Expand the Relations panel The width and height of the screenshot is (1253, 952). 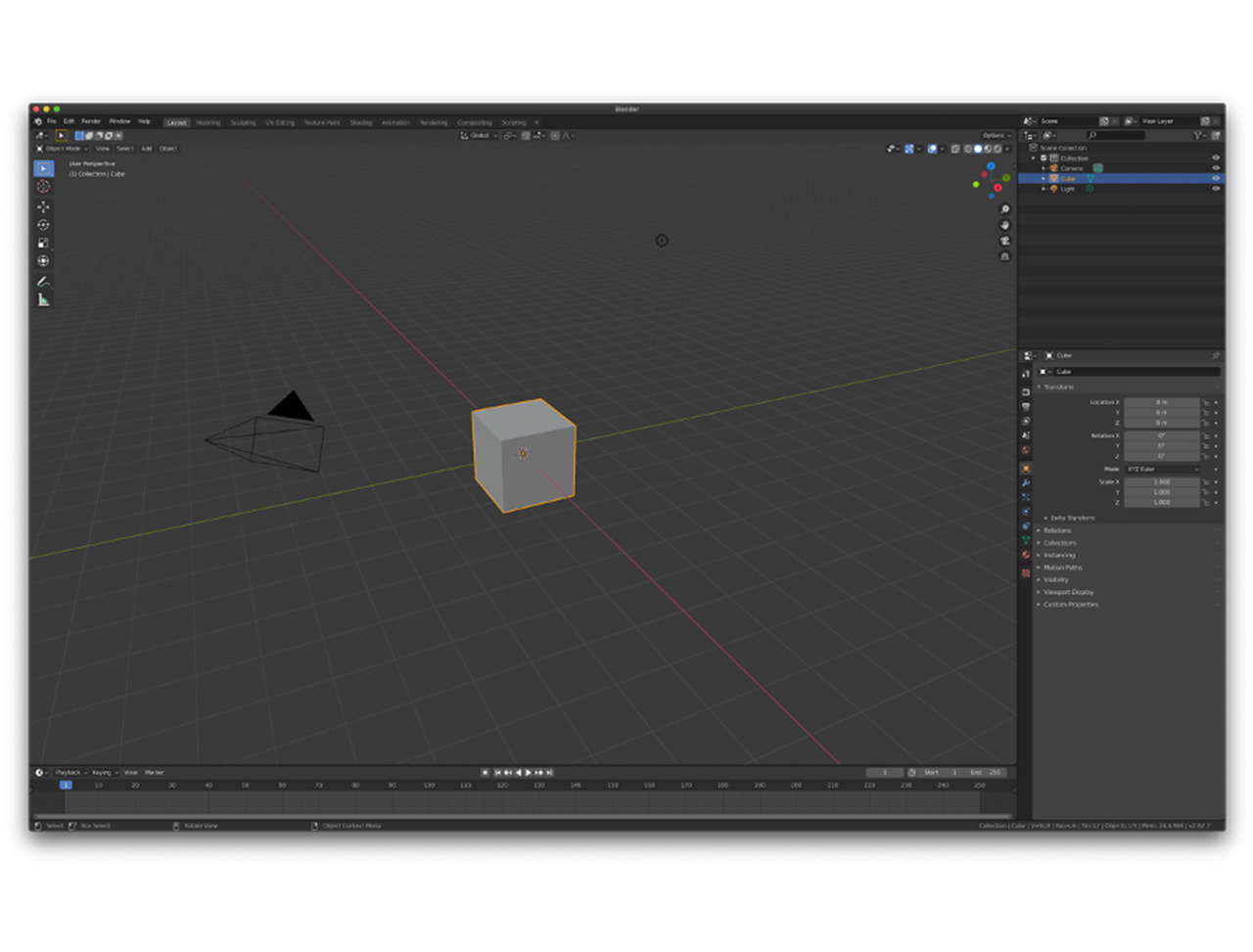click(1057, 530)
